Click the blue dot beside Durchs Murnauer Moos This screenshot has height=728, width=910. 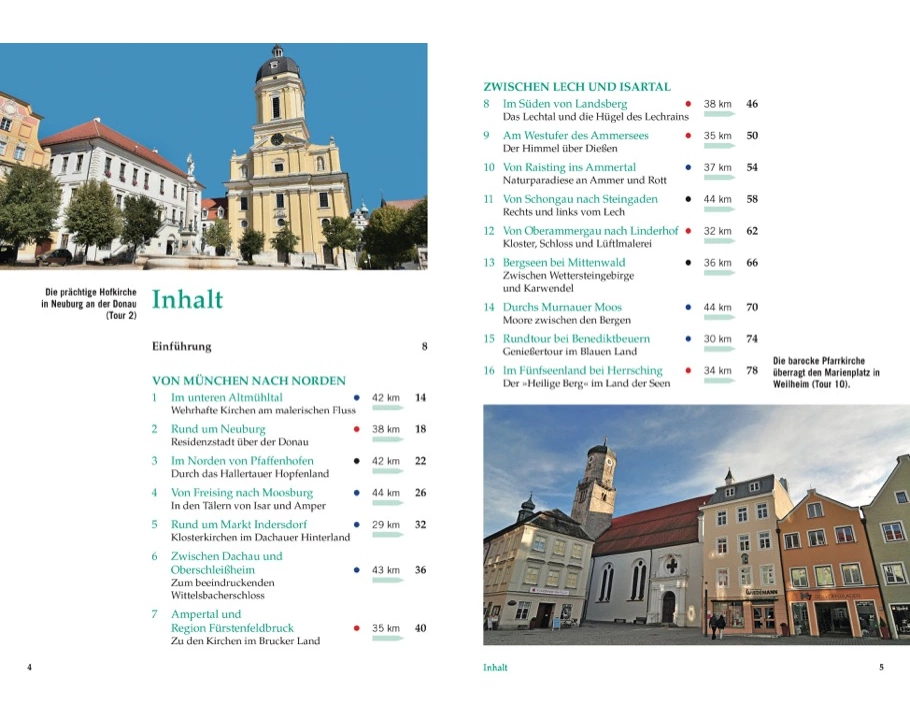tap(688, 307)
